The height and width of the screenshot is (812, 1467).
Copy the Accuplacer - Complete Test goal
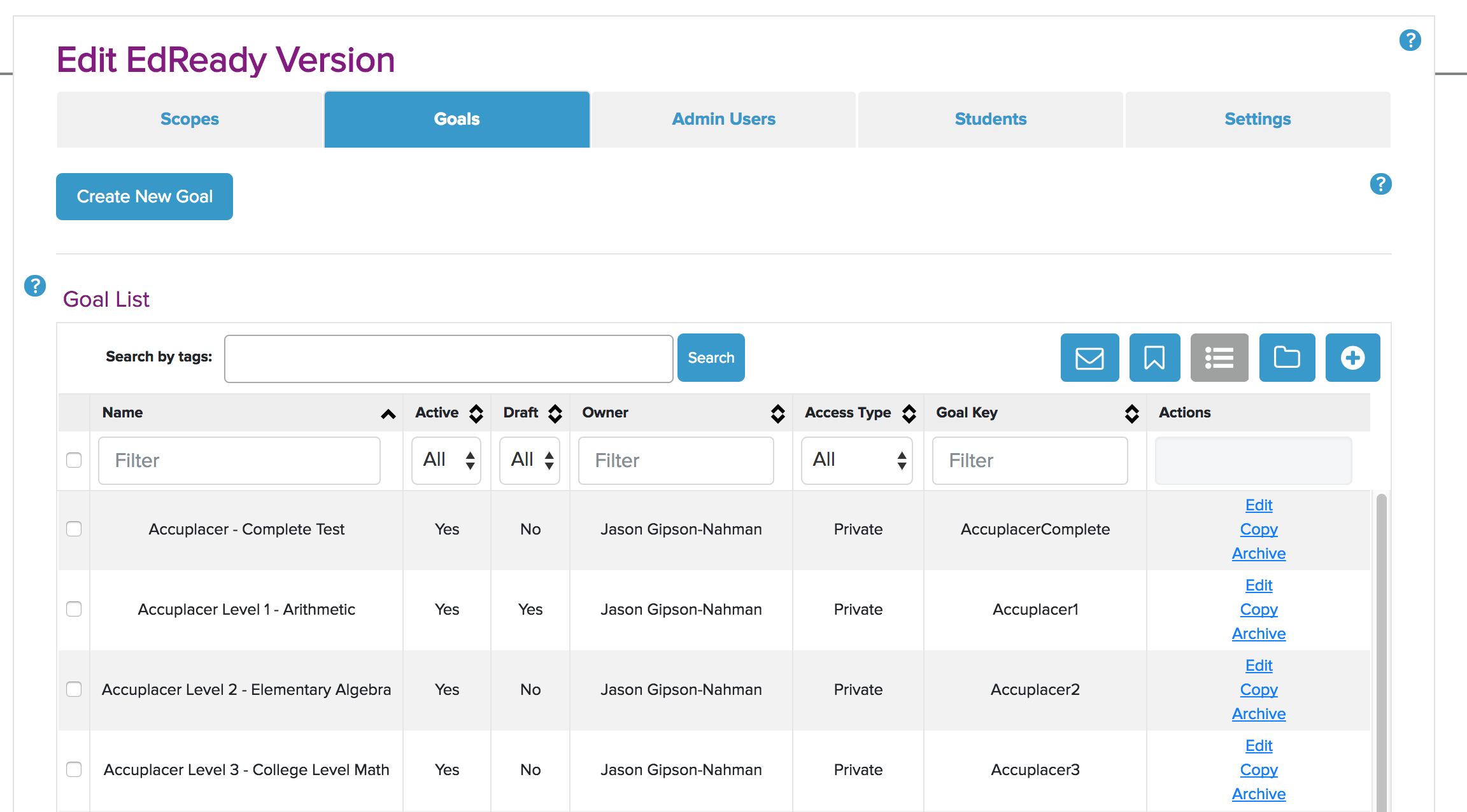point(1259,529)
